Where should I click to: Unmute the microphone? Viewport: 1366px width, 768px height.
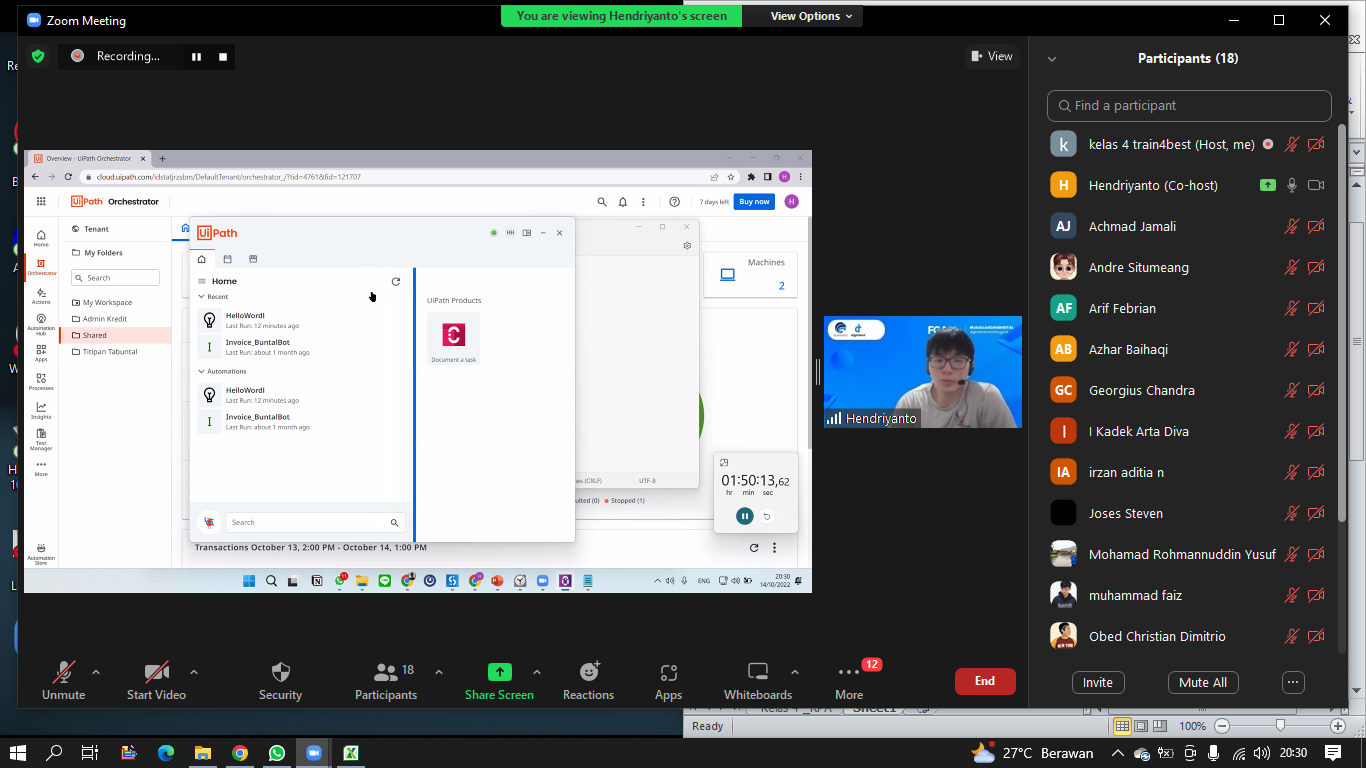pyautogui.click(x=64, y=681)
